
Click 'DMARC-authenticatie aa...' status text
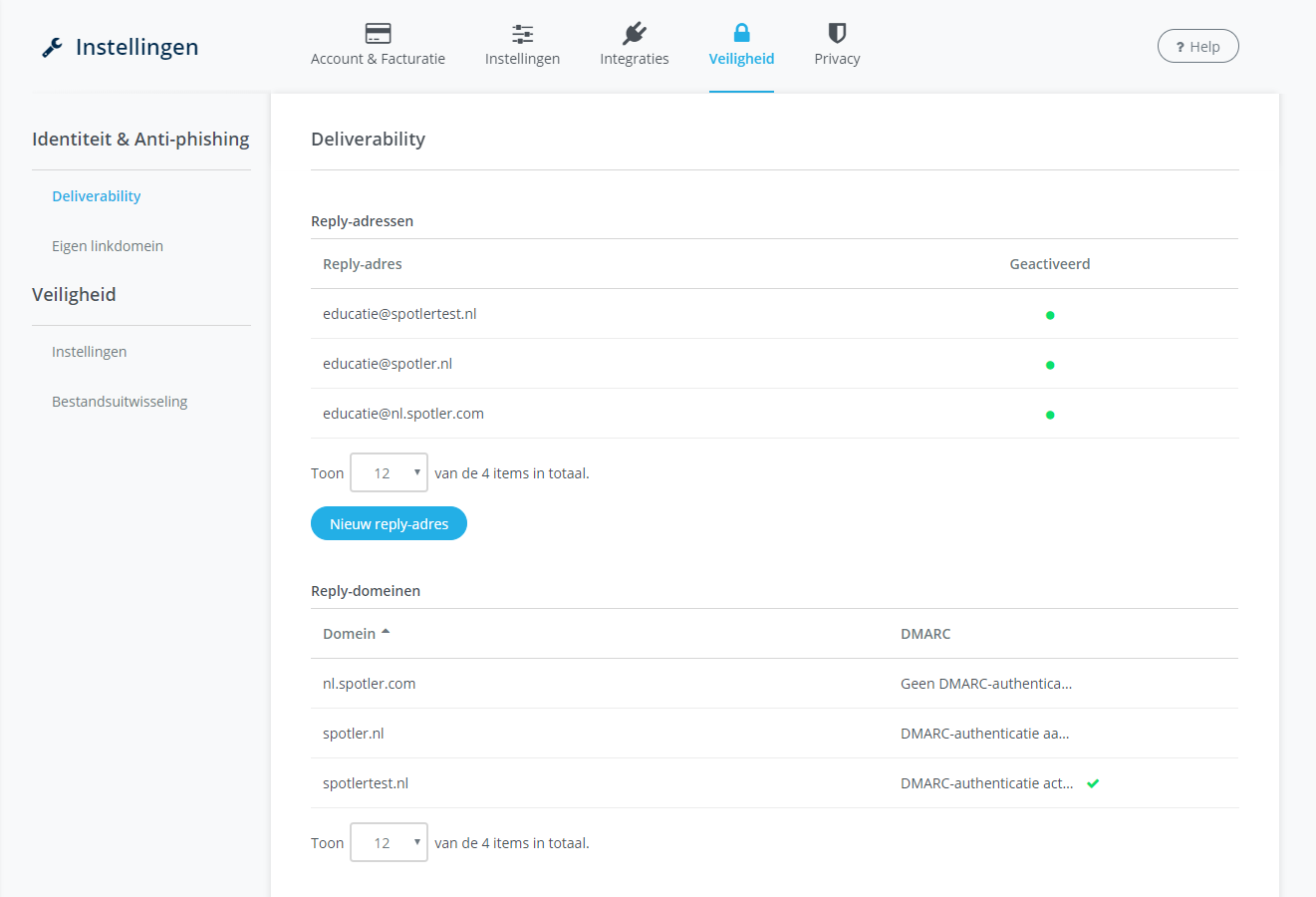[985, 734]
